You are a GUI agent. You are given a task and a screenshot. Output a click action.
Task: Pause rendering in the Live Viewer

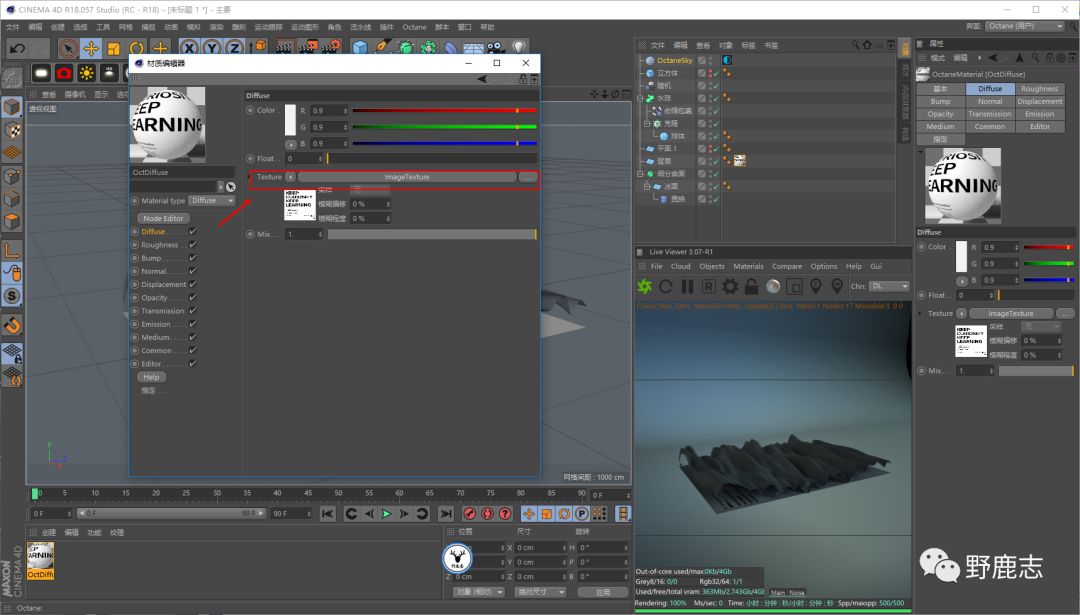coord(687,287)
